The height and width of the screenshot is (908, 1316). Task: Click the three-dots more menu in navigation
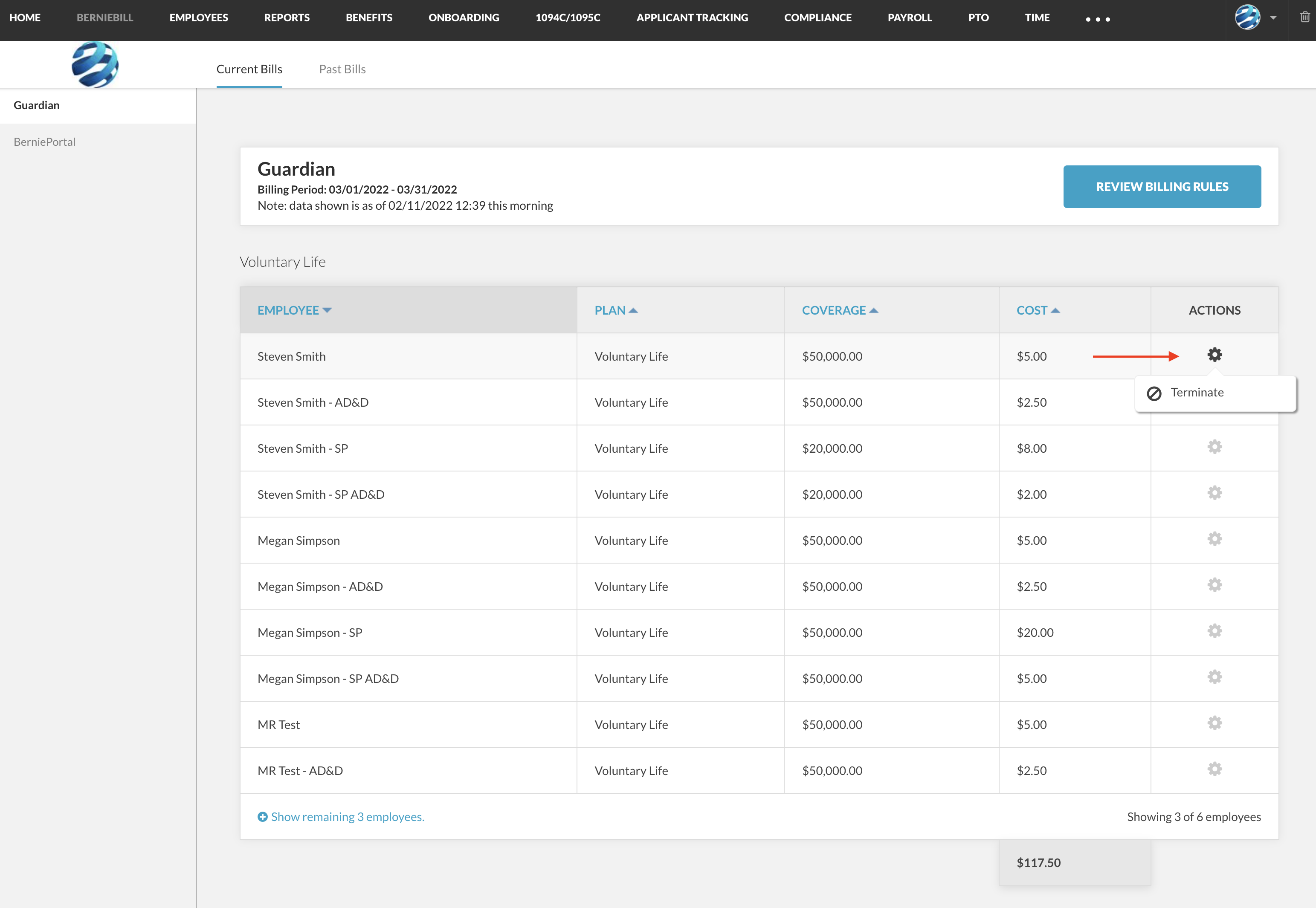pyautogui.click(x=1098, y=19)
